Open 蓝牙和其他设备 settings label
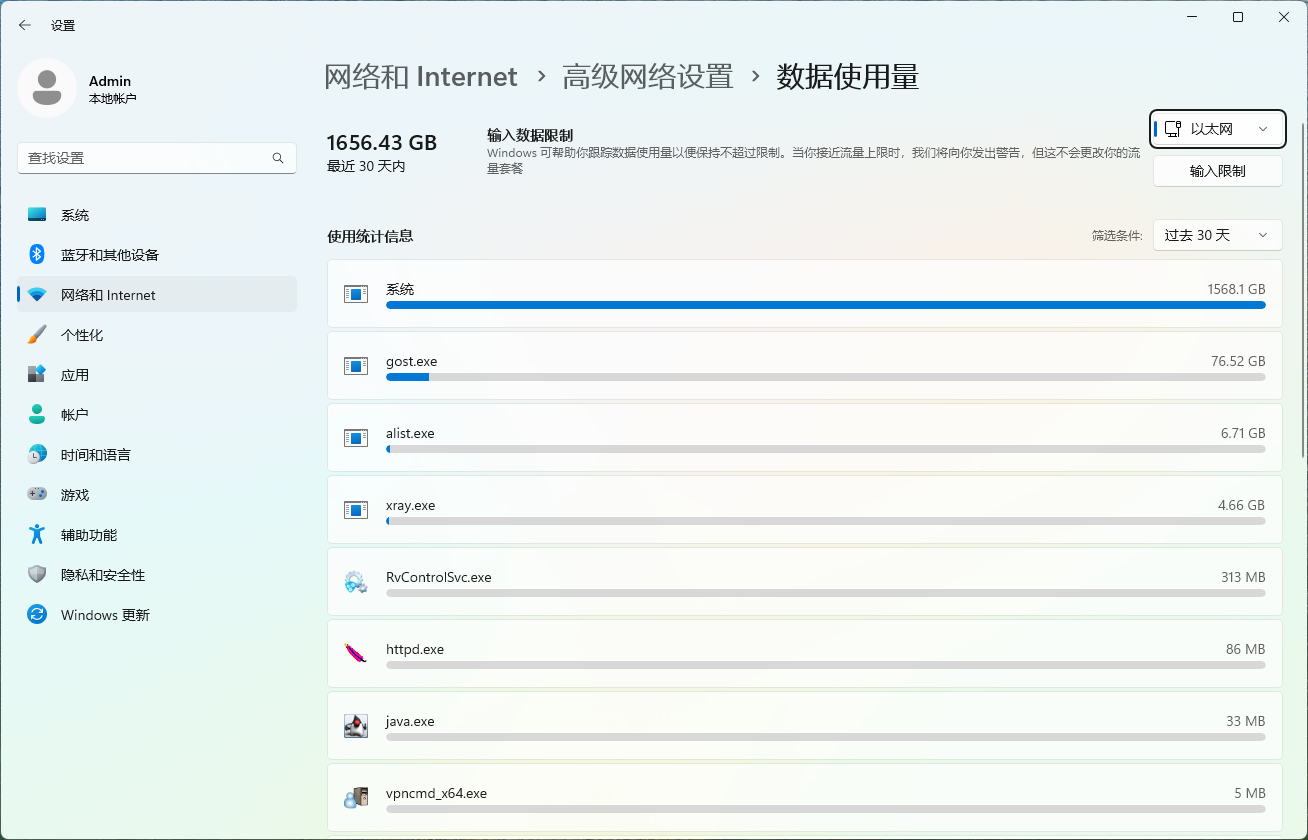 110,255
